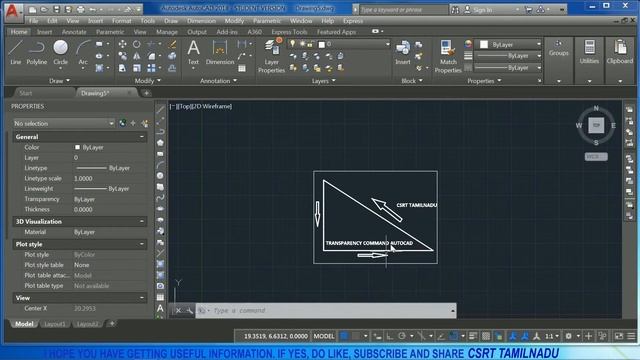Toggle MODEL space button in status bar
640x360 pixels.
pyautogui.click(x=324, y=336)
